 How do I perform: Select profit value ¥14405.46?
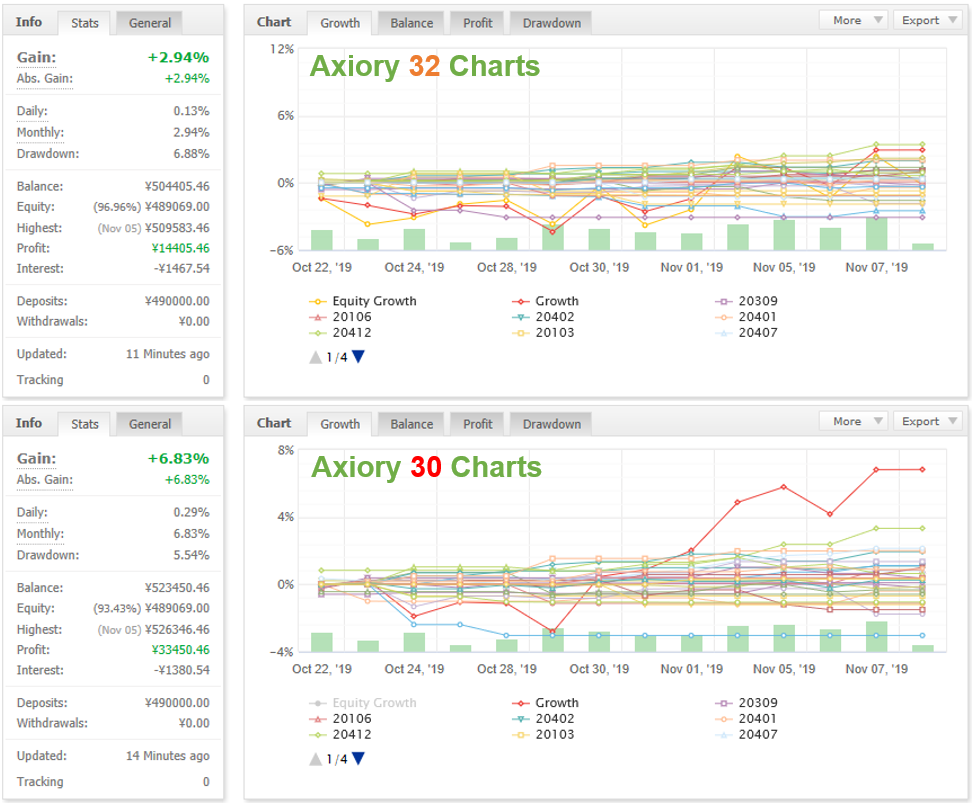pos(180,248)
